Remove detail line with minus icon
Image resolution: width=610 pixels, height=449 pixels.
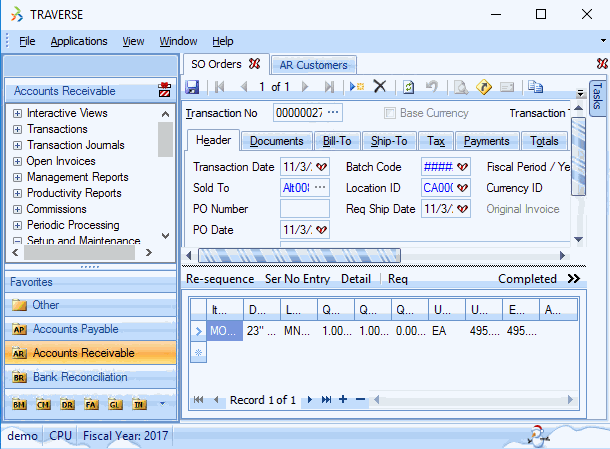coord(360,399)
